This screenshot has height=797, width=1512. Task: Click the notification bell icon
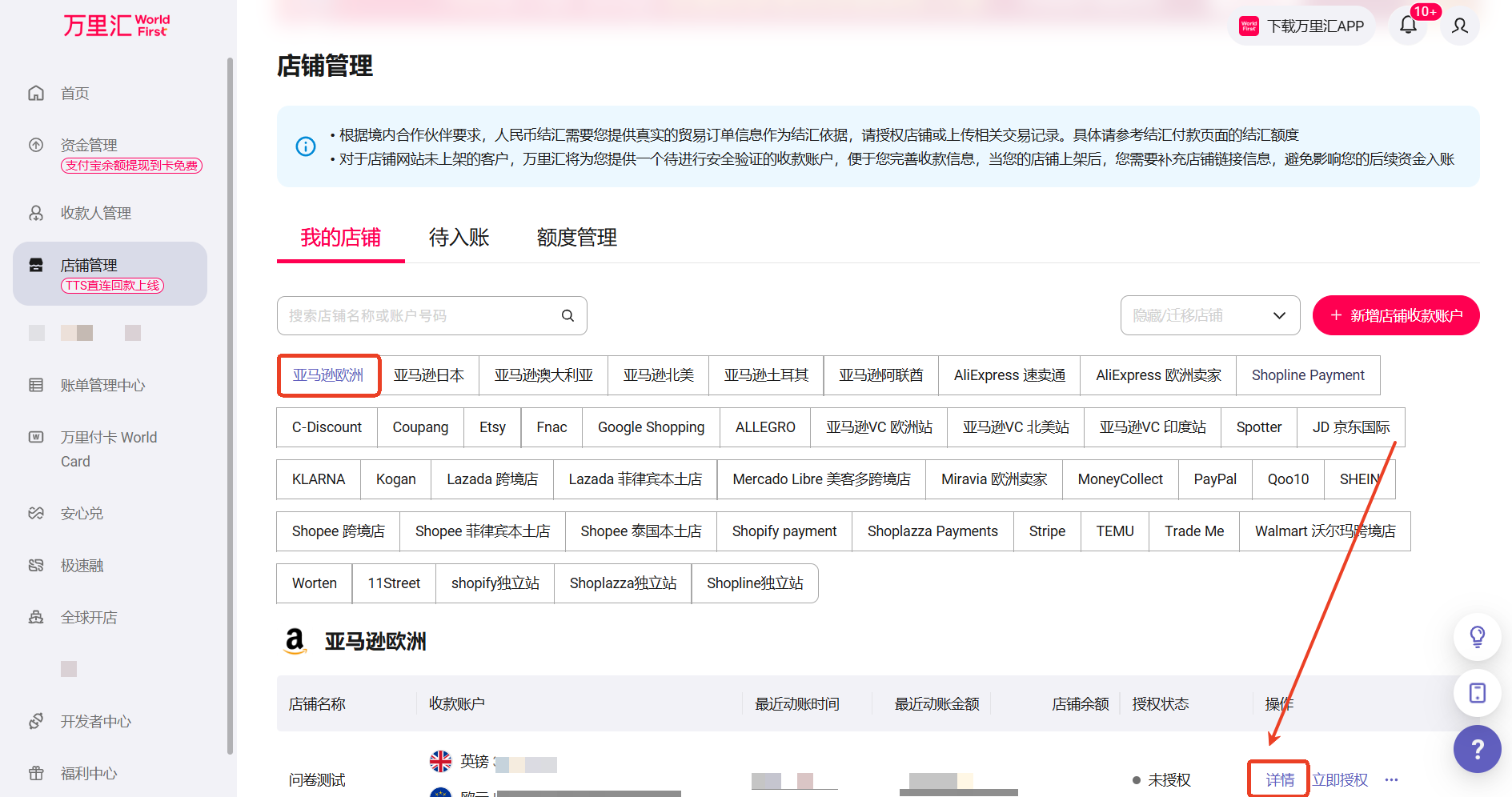pyautogui.click(x=1408, y=26)
